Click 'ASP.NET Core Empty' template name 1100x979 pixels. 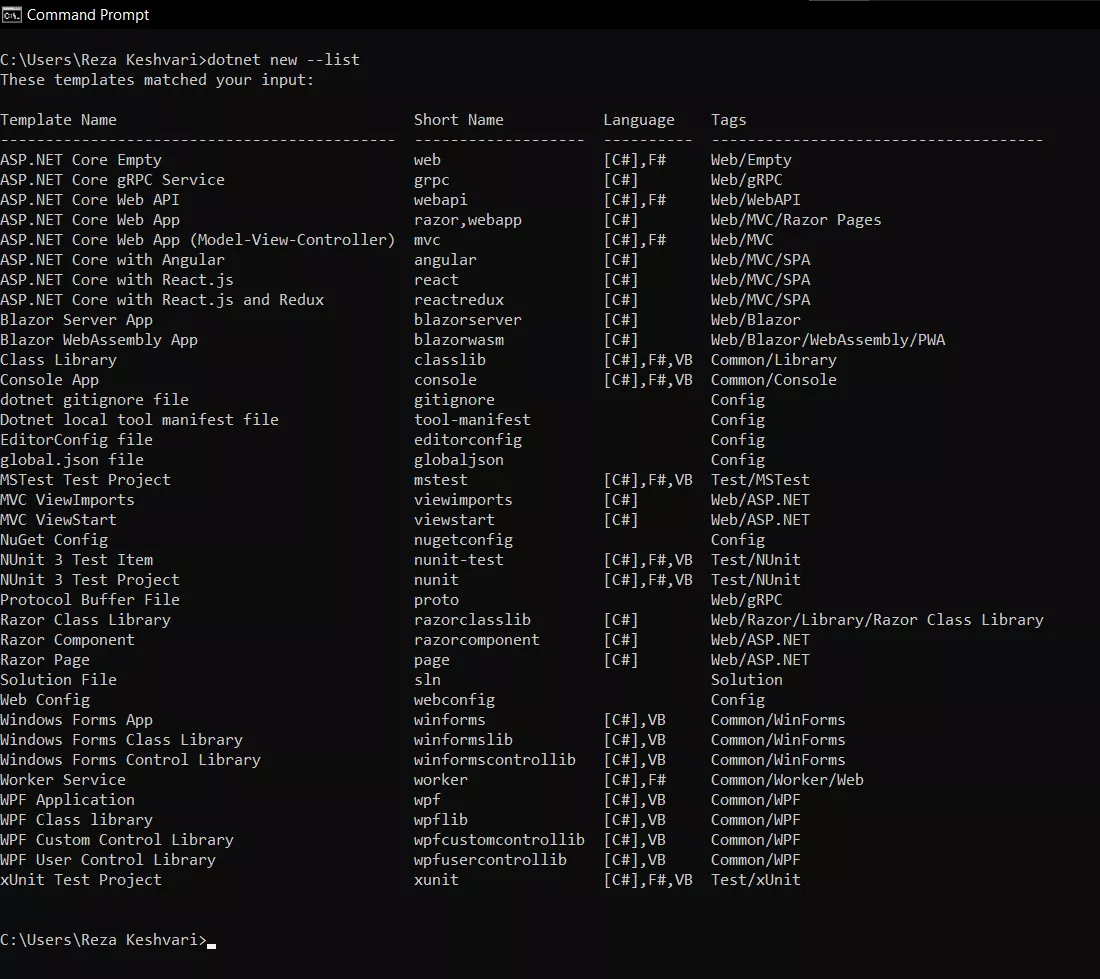pyautogui.click(x=81, y=160)
